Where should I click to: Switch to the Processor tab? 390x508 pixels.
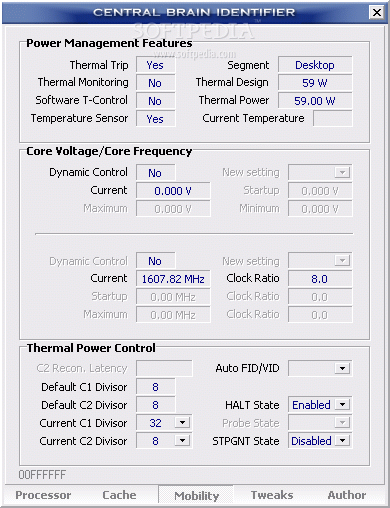[43, 495]
